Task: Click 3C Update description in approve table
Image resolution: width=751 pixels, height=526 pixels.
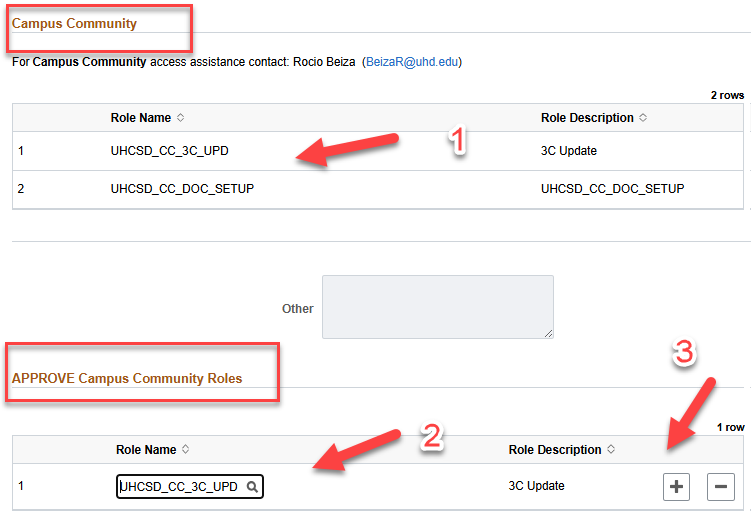Action: click(x=536, y=487)
